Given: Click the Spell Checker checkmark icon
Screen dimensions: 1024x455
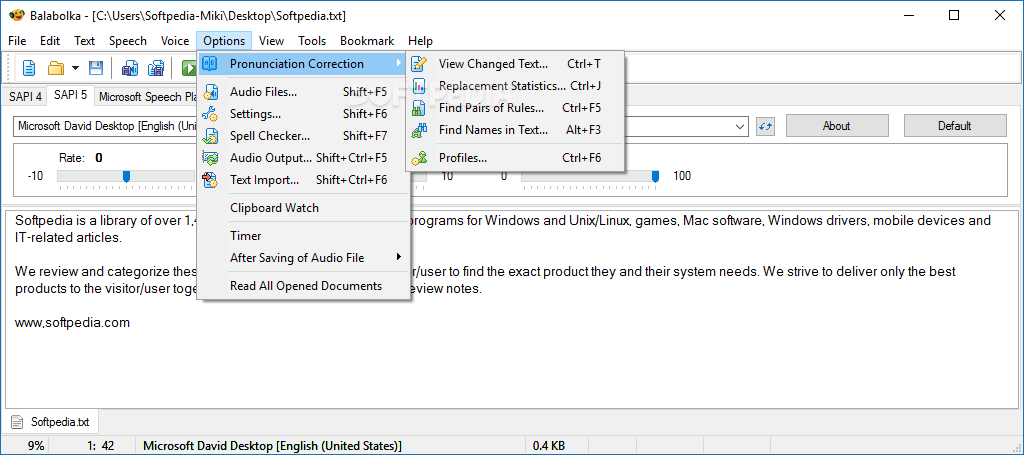Looking at the screenshot, I should (210, 136).
